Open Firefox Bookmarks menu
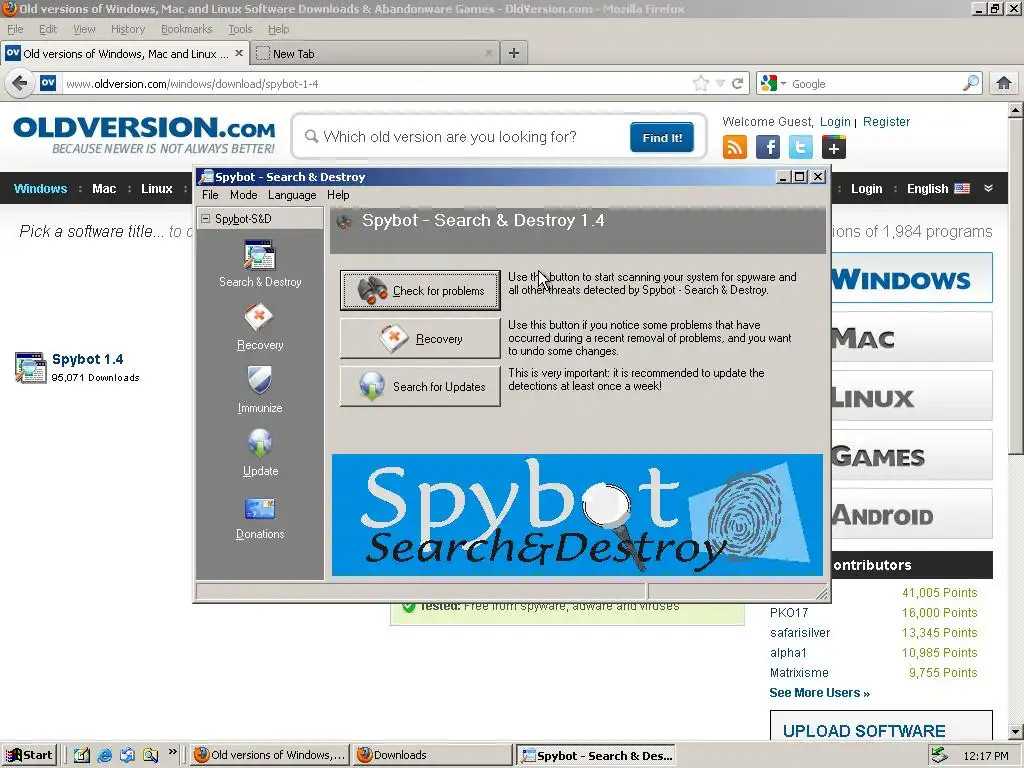1024x768 pixels. 187,29
